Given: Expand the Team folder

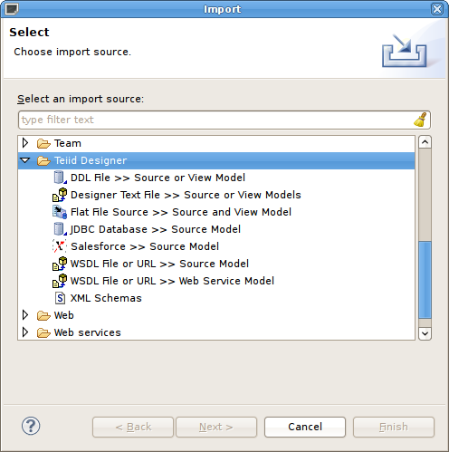Looking at the screenshot, I should pos(25,143).
